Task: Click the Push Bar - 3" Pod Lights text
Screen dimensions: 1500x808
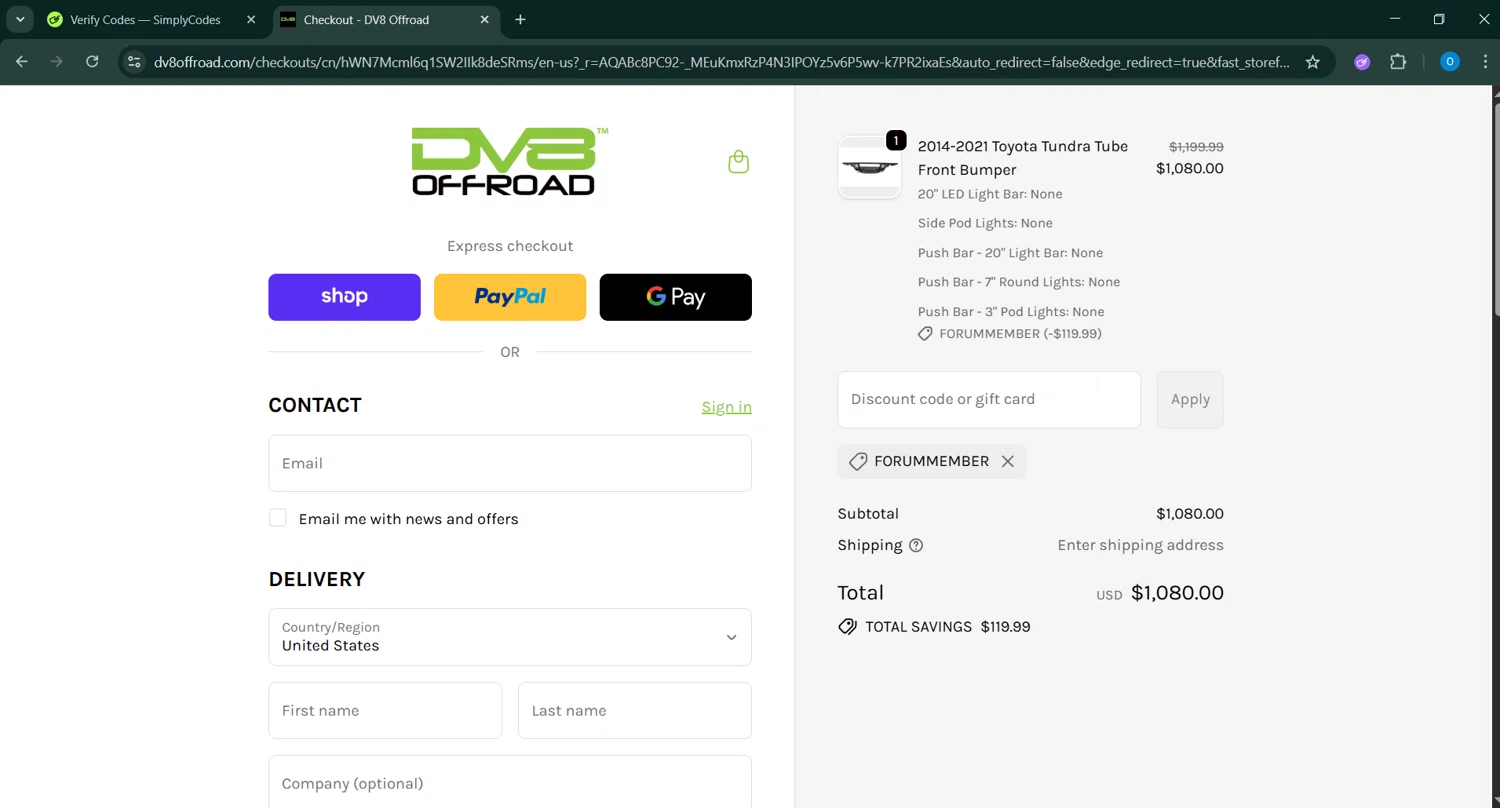Action: pyautogui.click(x=1011, y=312)
